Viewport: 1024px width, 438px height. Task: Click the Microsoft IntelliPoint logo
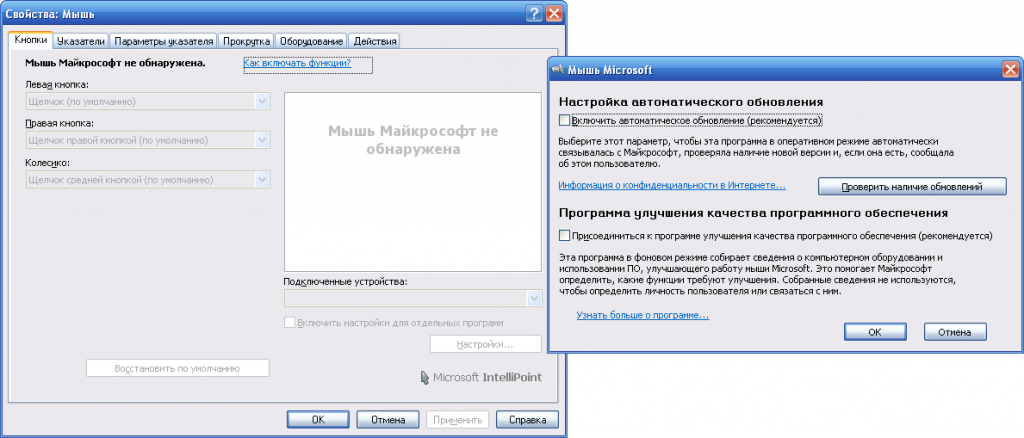481,377
